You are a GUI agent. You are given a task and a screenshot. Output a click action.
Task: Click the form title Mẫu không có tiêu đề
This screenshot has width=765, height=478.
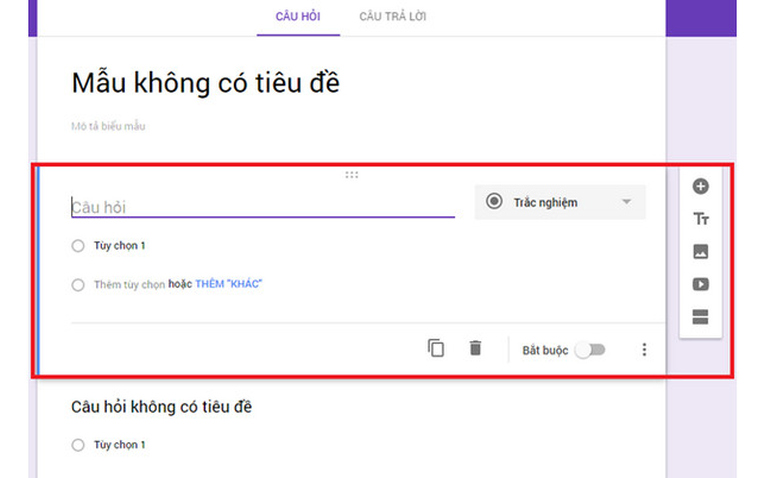(x=205, y=82)
